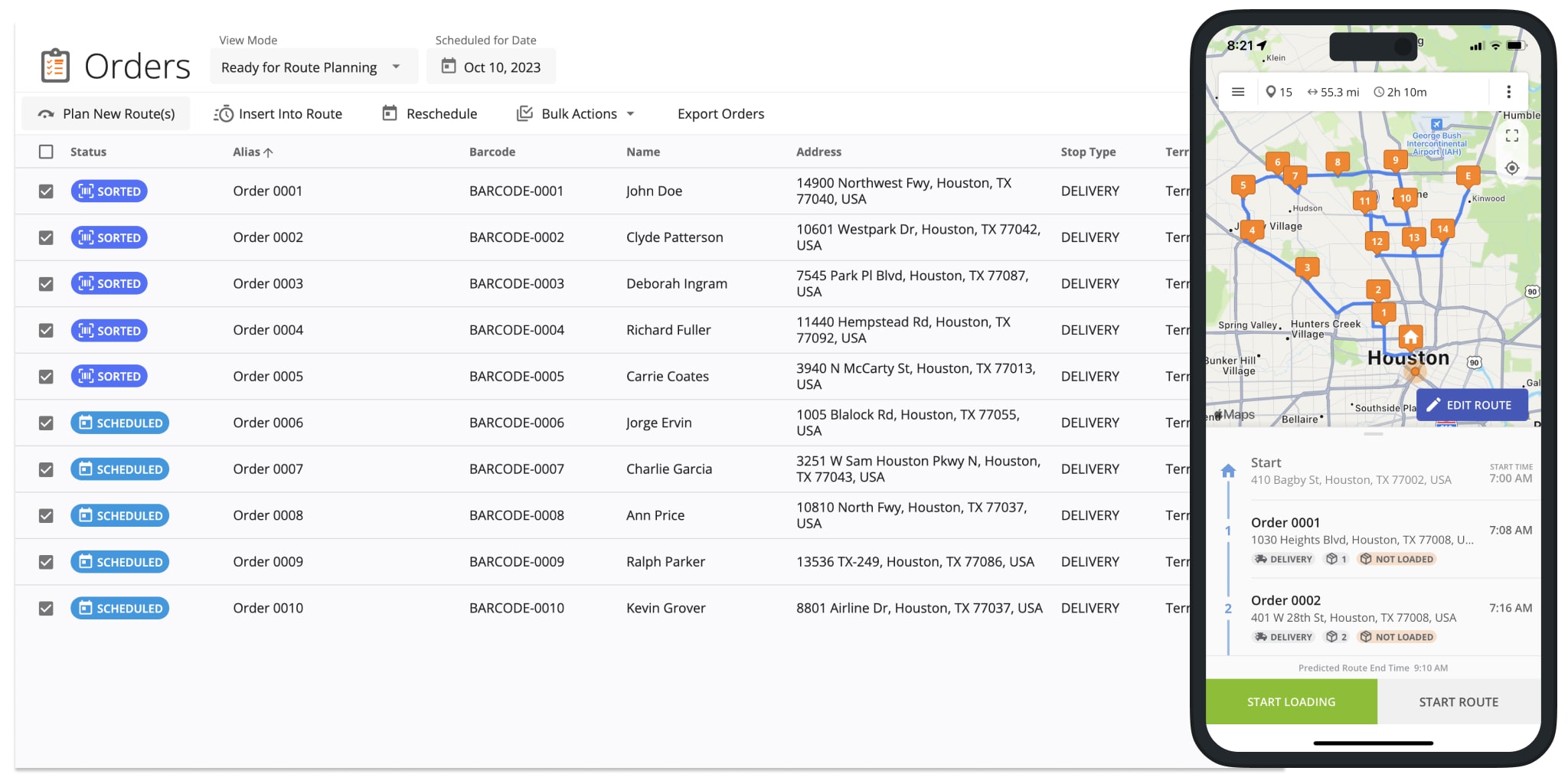Uncheck the Order 0006 row checkbox
The image size is (1568, 784).
(46, 423)
